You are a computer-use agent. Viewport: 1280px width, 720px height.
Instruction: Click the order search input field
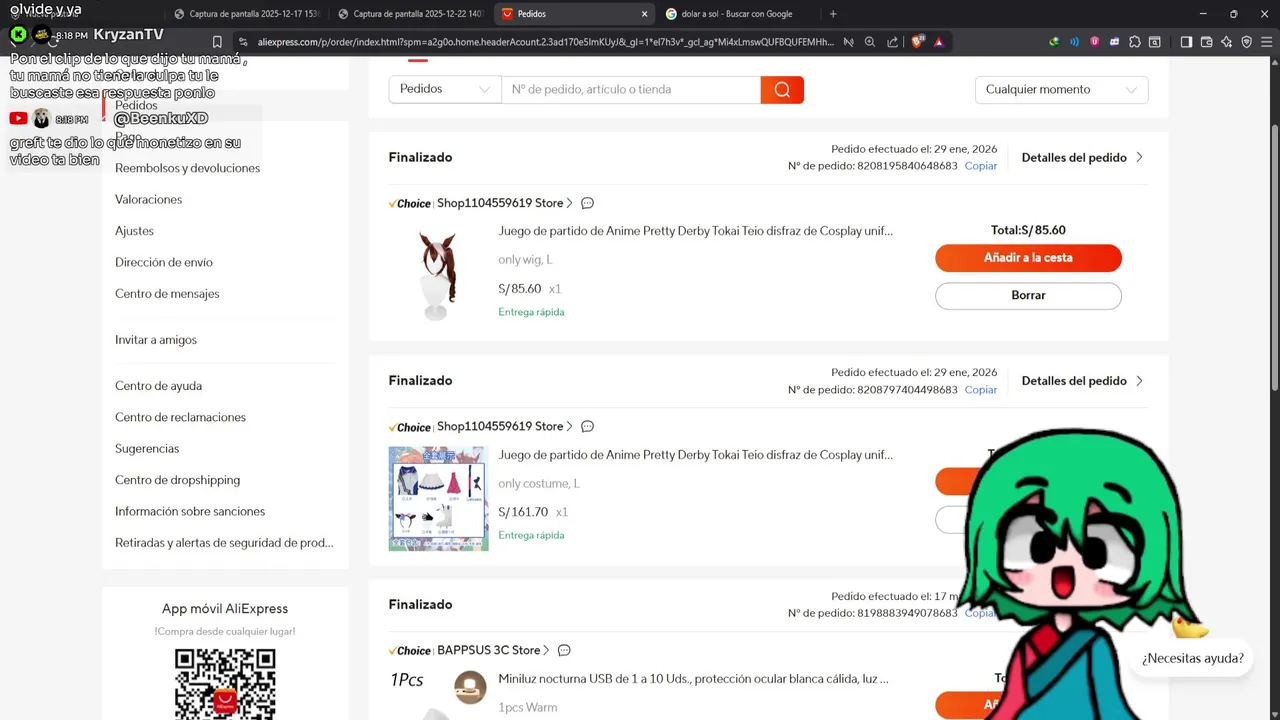pyautogui.click(x=631, y=89)
